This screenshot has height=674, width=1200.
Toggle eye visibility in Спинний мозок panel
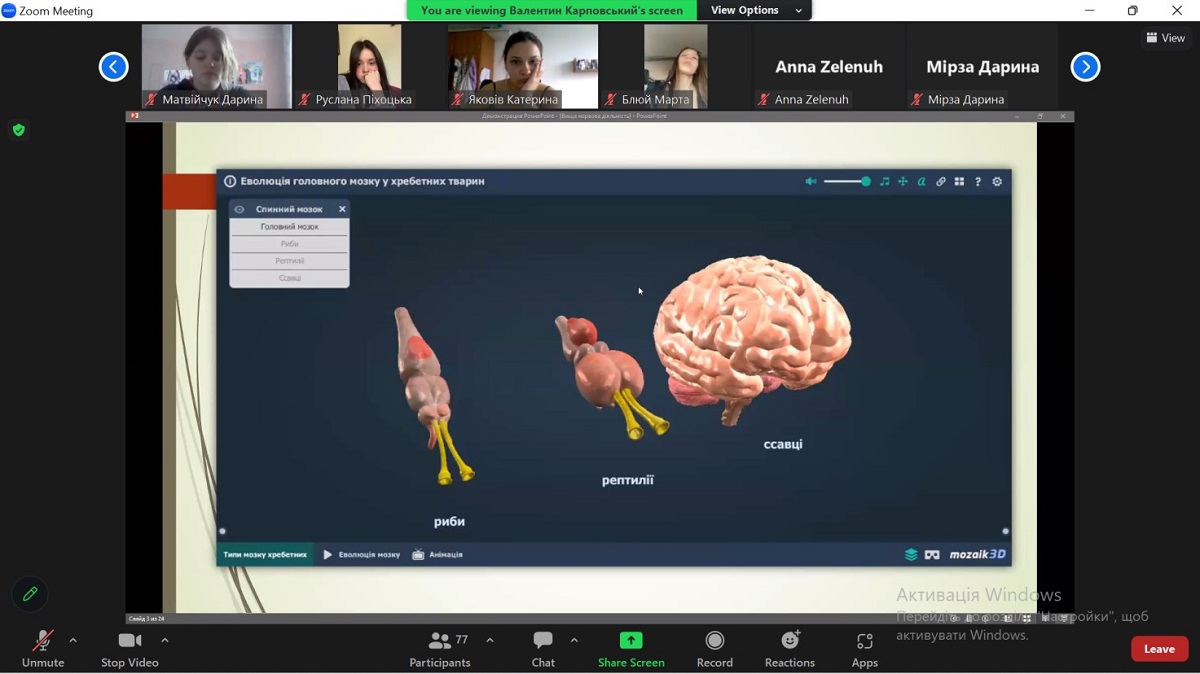point(239,209)
